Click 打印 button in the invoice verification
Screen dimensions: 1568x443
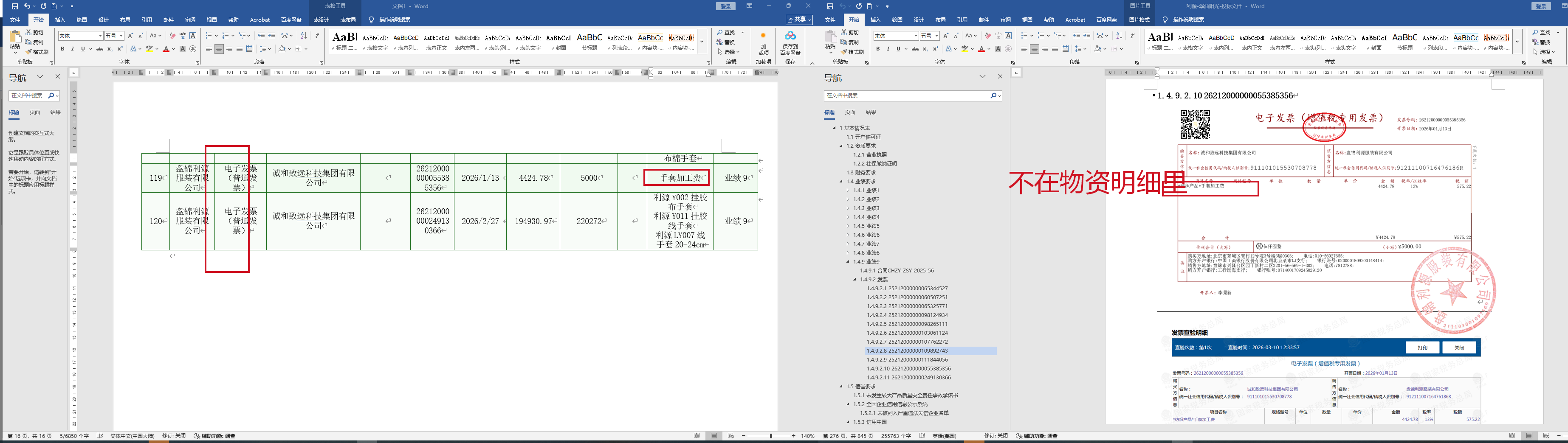1422,348
